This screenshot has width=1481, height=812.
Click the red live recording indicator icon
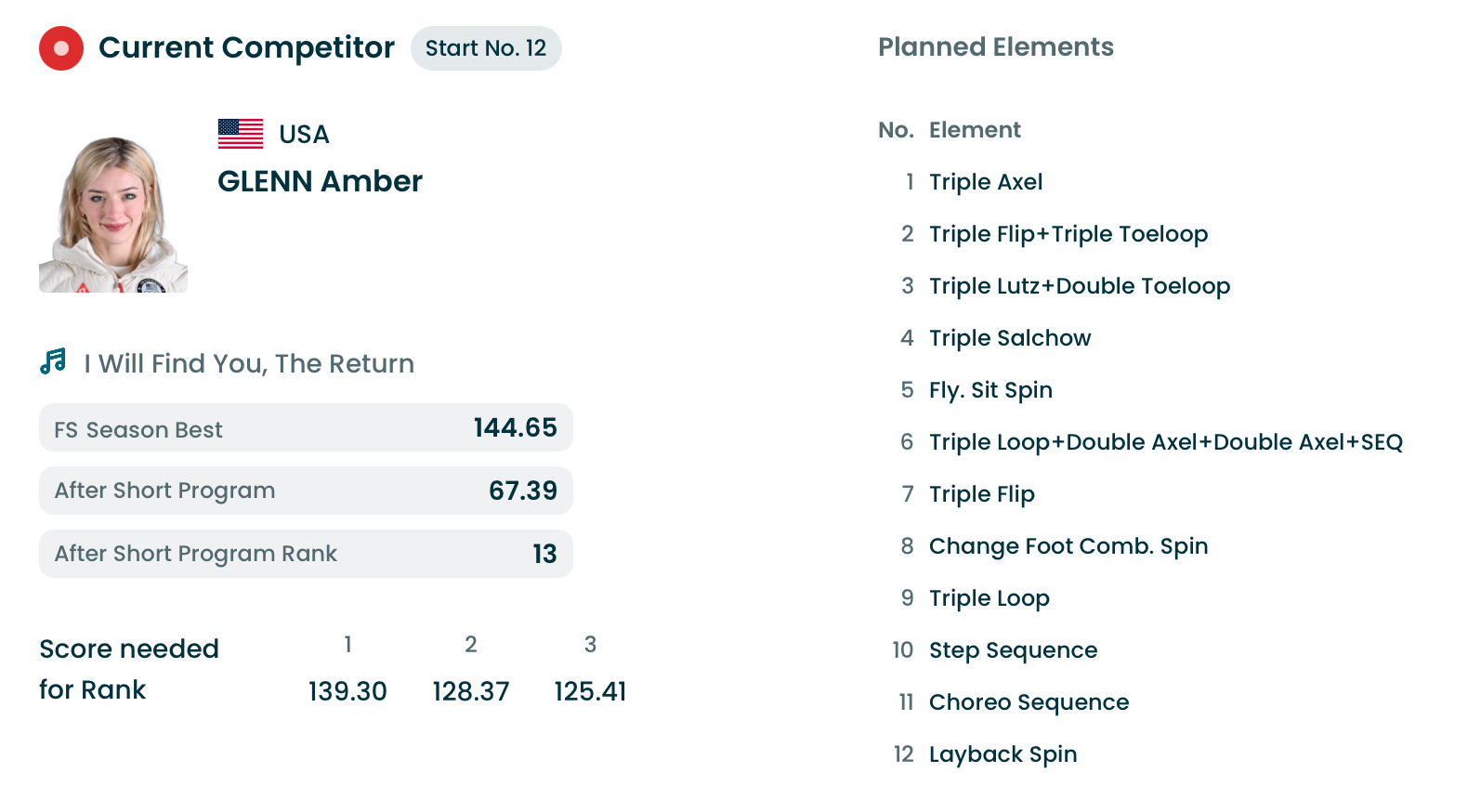[61, 48]
